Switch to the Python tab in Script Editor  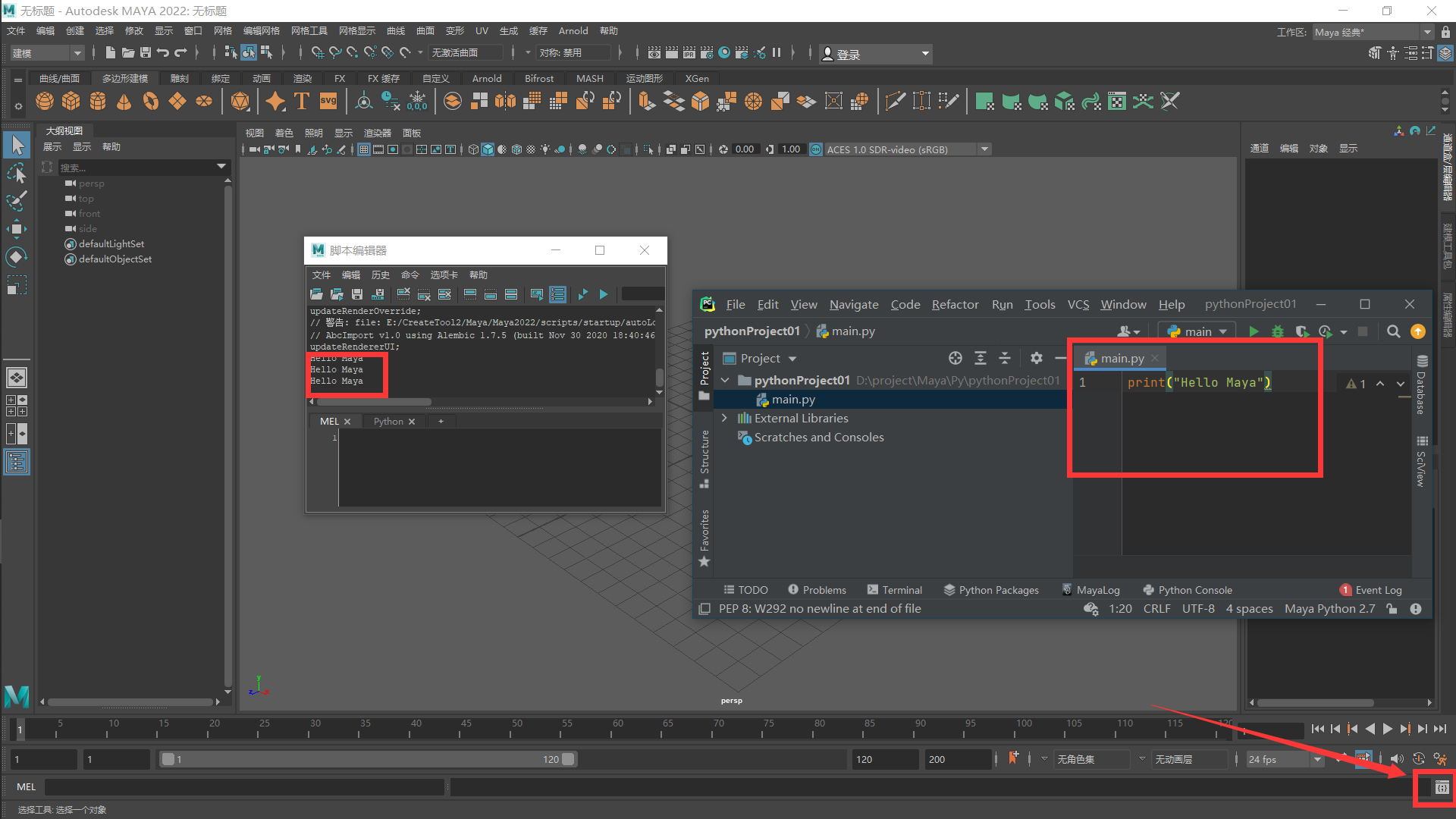click(388, 422)
